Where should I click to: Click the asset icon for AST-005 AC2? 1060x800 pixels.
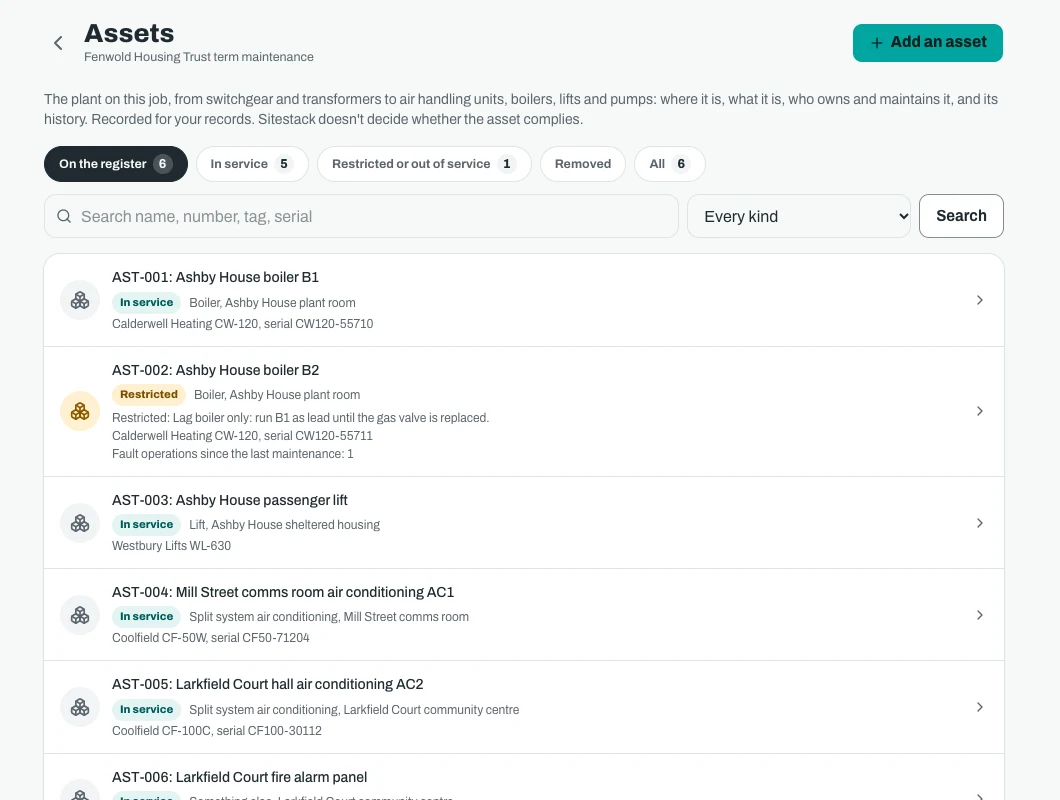(x=80, y=707)
